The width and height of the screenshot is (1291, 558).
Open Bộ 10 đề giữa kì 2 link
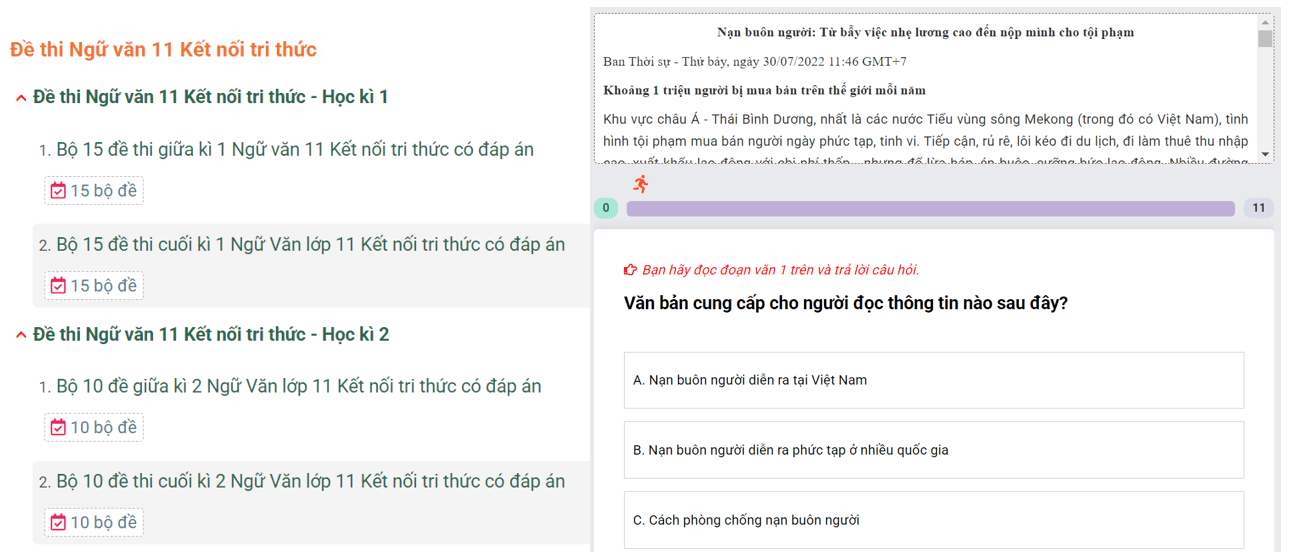click(299, 387)
